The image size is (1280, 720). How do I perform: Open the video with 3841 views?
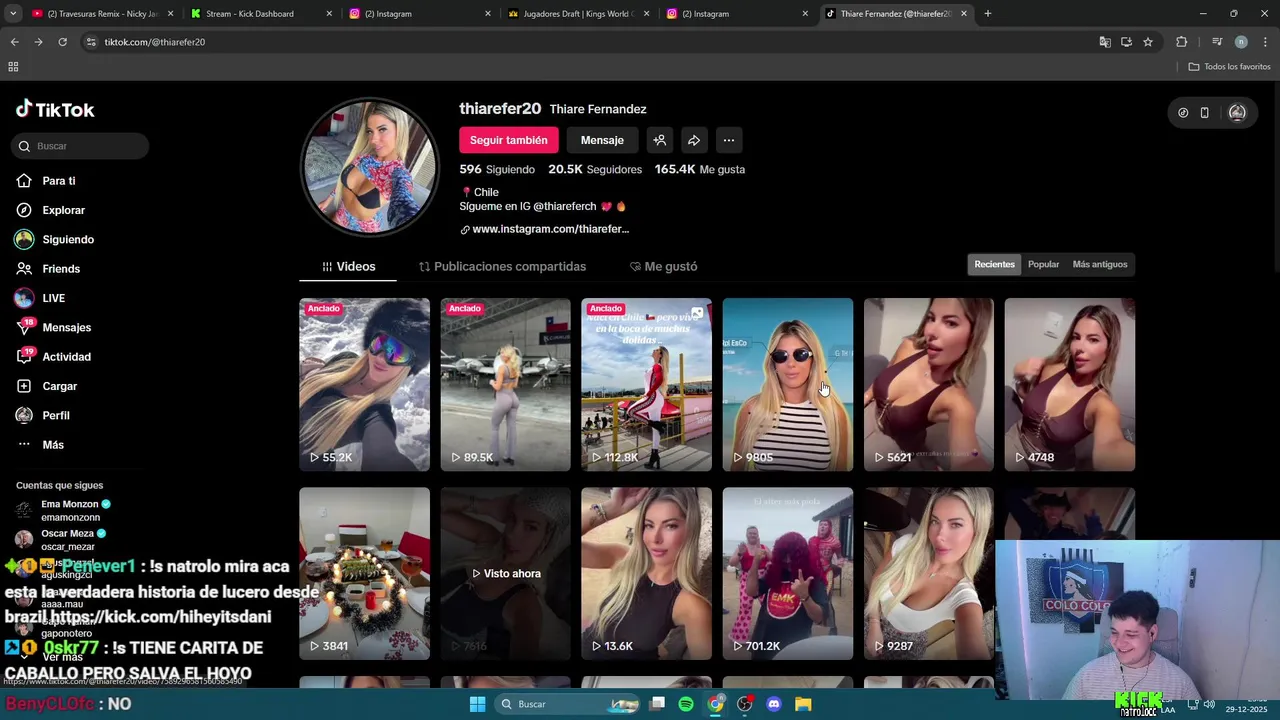click(364, 573)
